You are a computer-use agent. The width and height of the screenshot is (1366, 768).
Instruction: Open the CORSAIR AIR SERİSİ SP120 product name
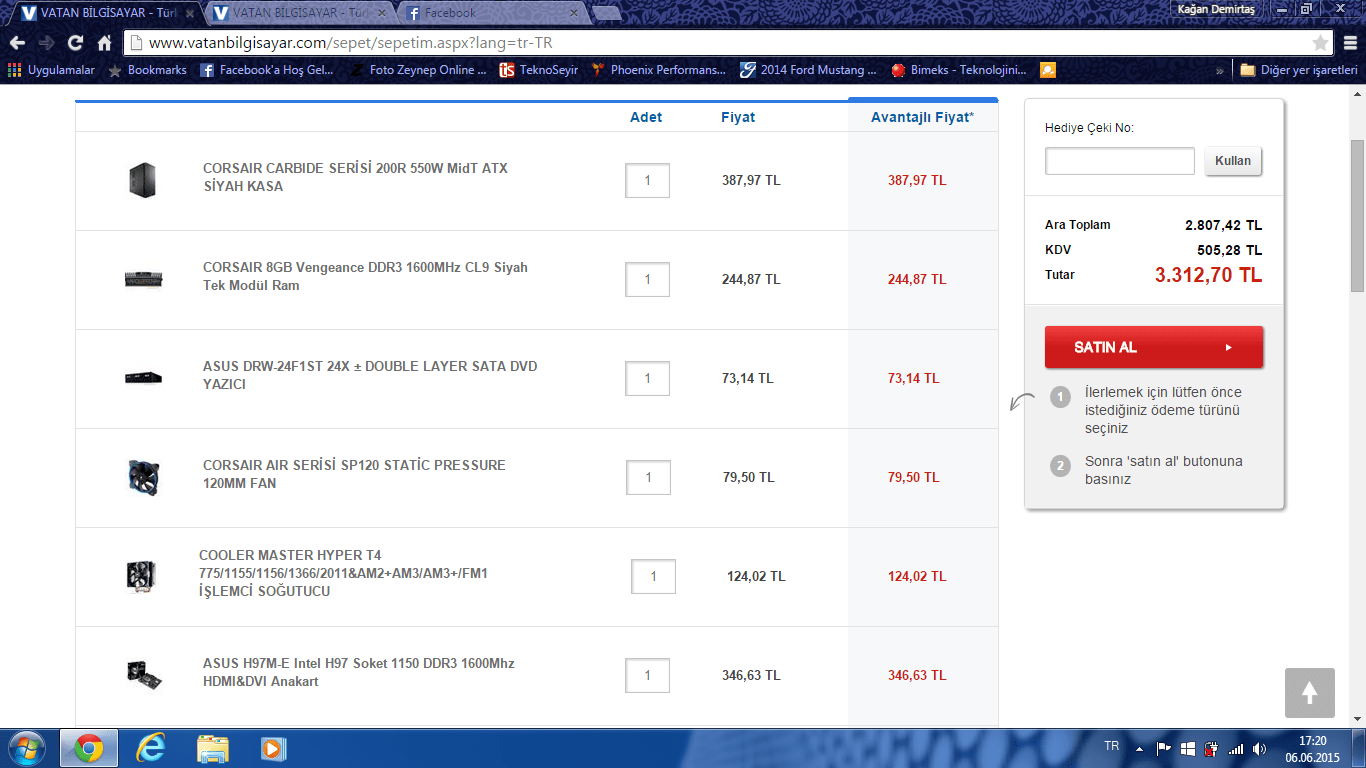click(x=354, y=474)
